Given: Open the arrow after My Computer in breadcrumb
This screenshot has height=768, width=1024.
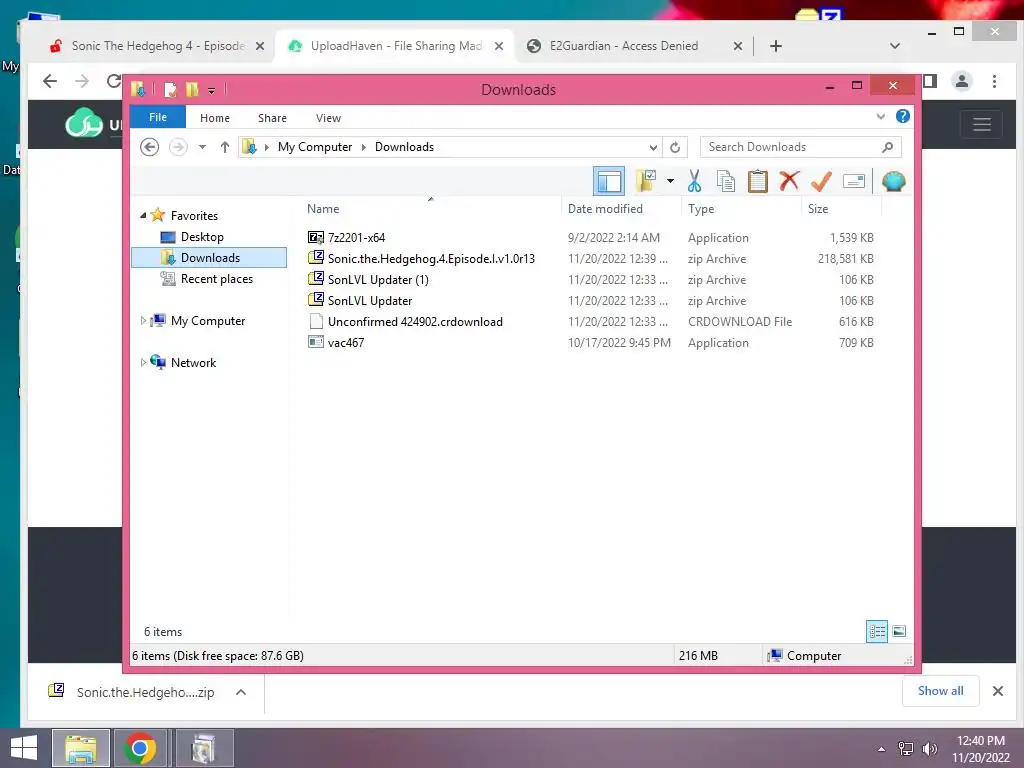Looking at the screenshot, I should tap(364, 147).
